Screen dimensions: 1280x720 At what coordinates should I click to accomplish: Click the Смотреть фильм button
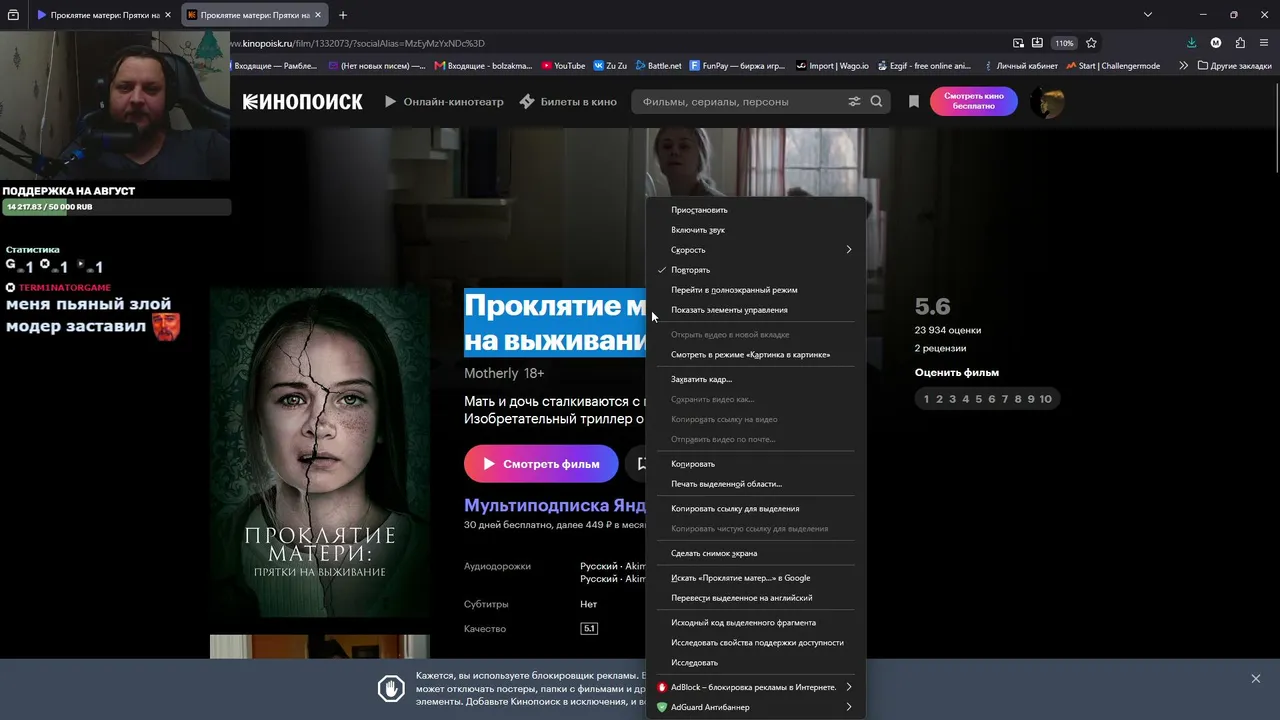[541, 464]
